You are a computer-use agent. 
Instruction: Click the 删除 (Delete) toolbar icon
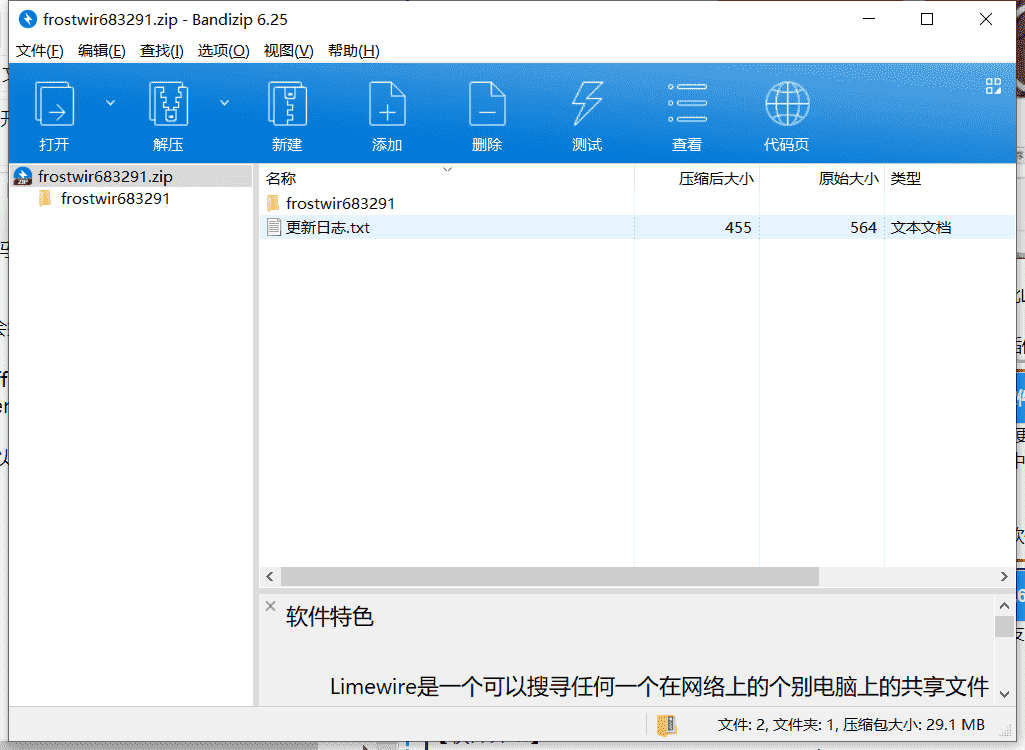pos(487,104)
